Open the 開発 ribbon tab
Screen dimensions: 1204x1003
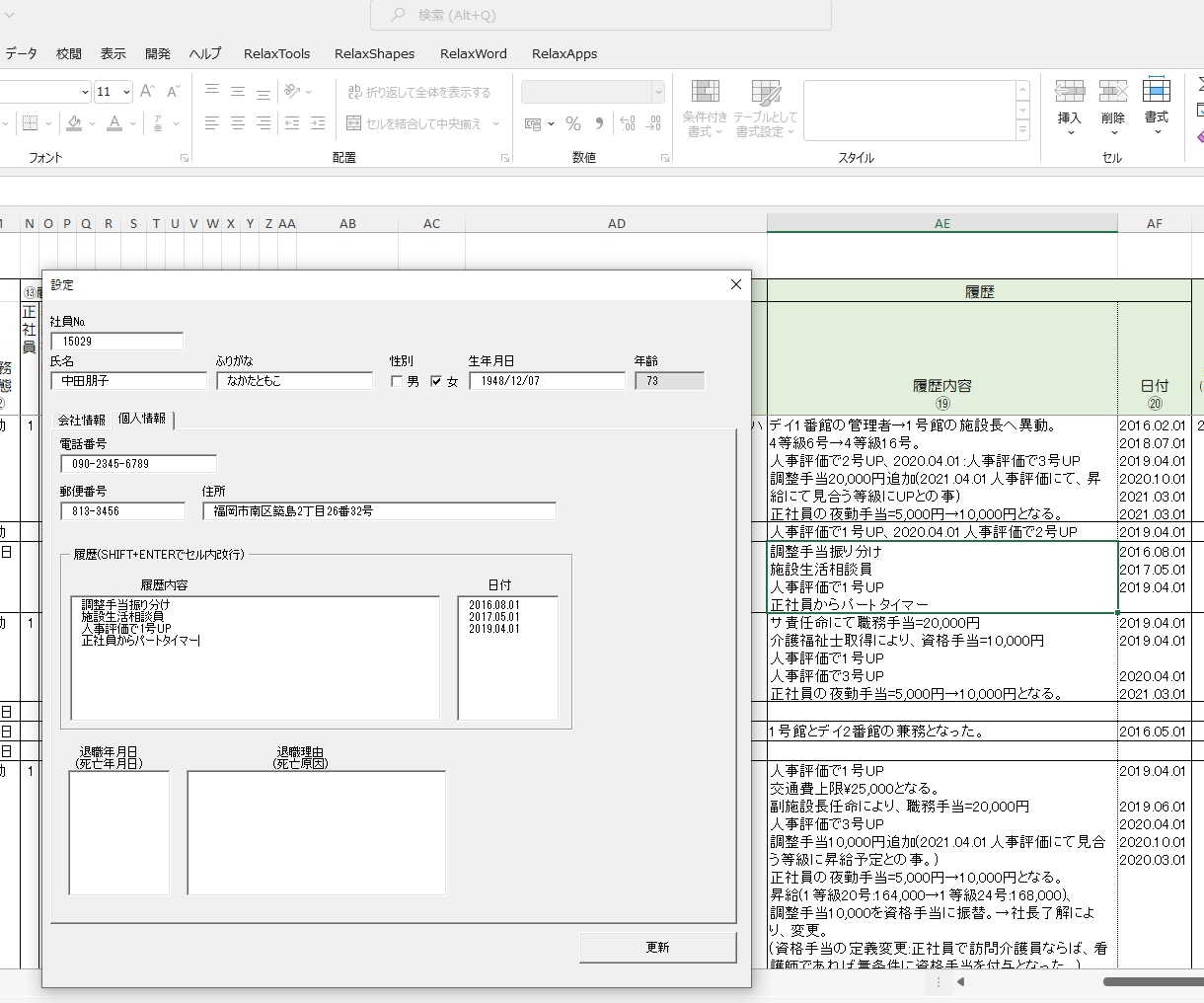pyautogui.click(x=158, y=53)
